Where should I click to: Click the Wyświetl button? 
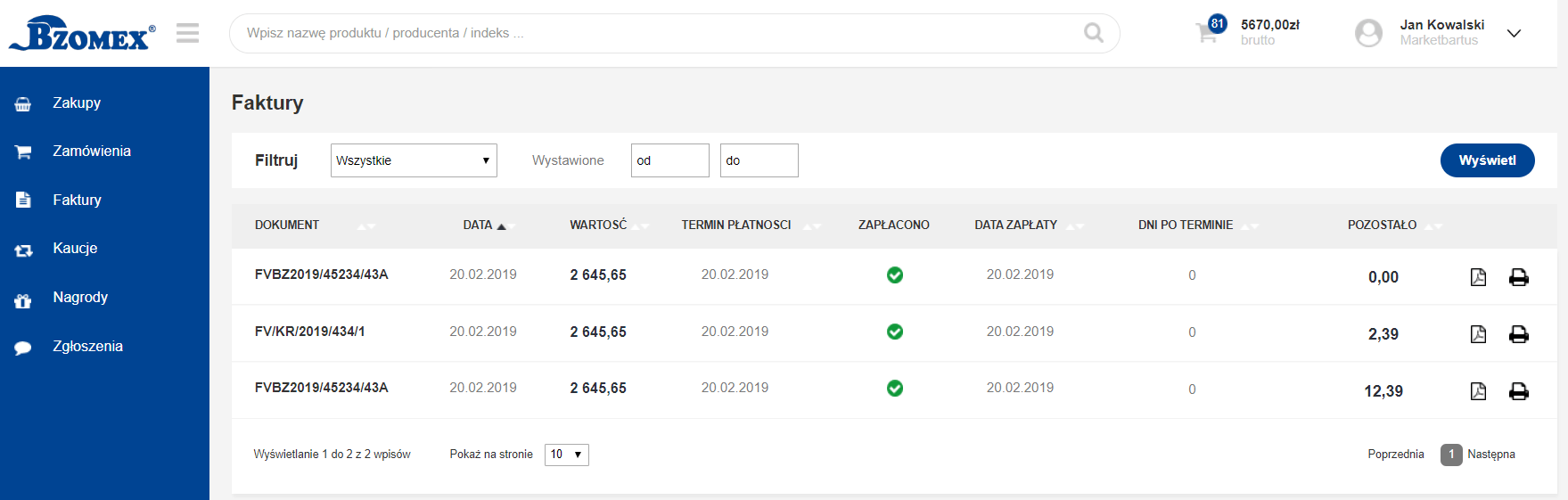(1487, 160)
